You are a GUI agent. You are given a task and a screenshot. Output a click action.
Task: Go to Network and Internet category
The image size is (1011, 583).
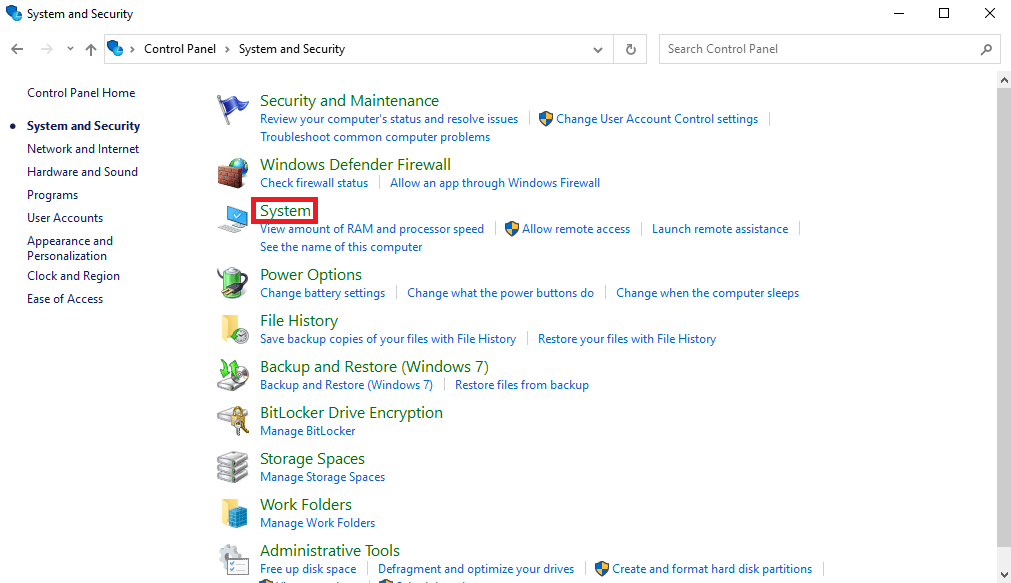[83, 149]
